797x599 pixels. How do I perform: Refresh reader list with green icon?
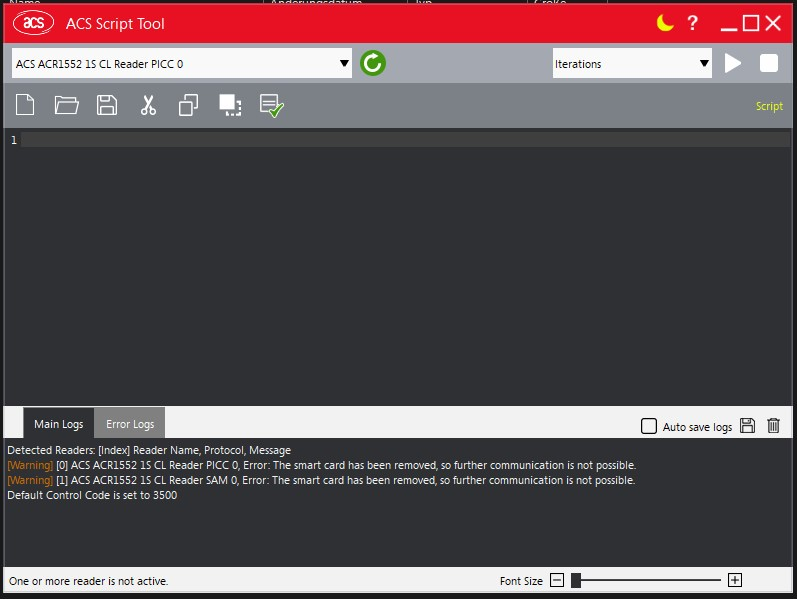pos(373,64)
